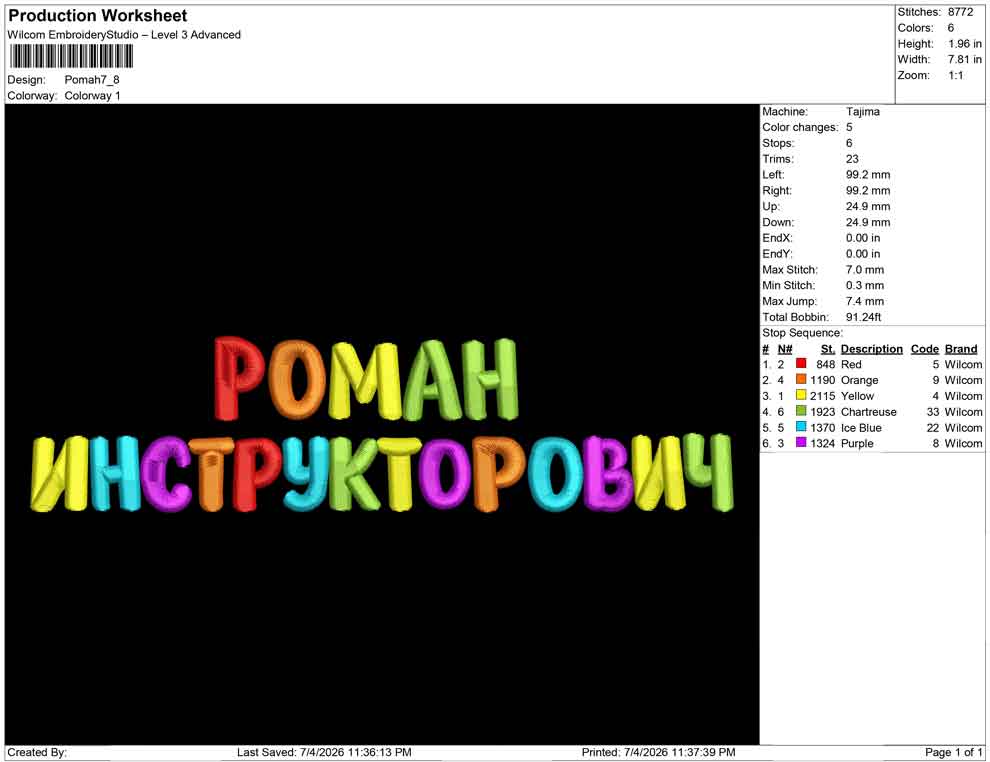
Task: Click the 'Last Saved: 7/4/2026 11:36:13 PM' footer
Action: coord(324,752)
